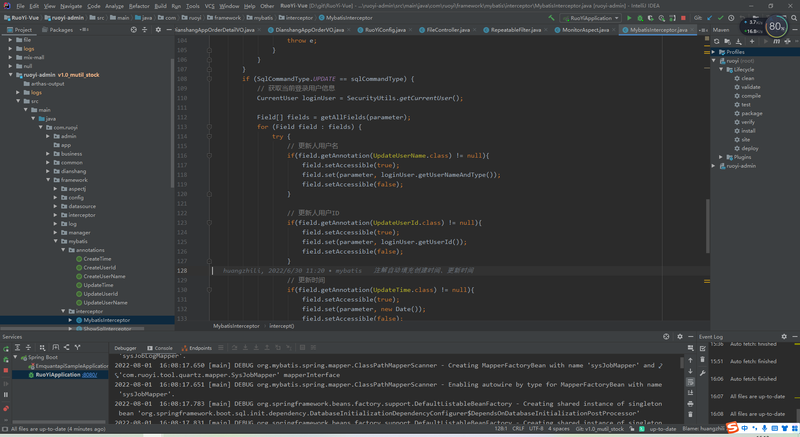800x437 pixels.
Task: Toggle group-by button in Services toolbar
Action: point(42,347)
